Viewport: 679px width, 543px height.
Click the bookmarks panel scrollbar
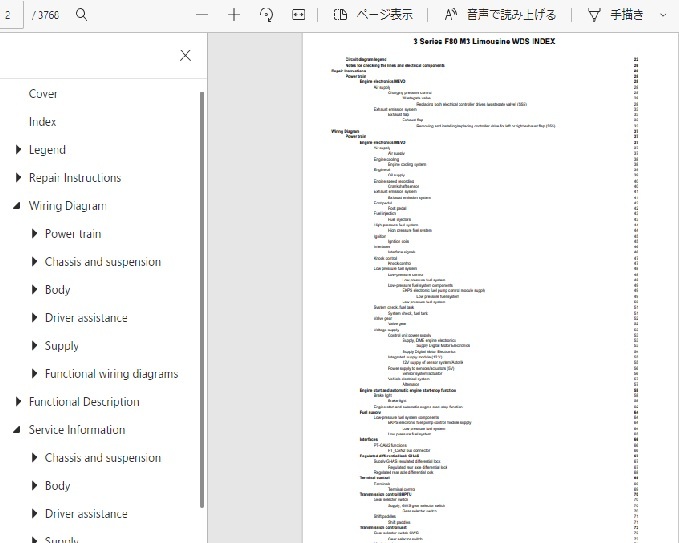[201, 299]
